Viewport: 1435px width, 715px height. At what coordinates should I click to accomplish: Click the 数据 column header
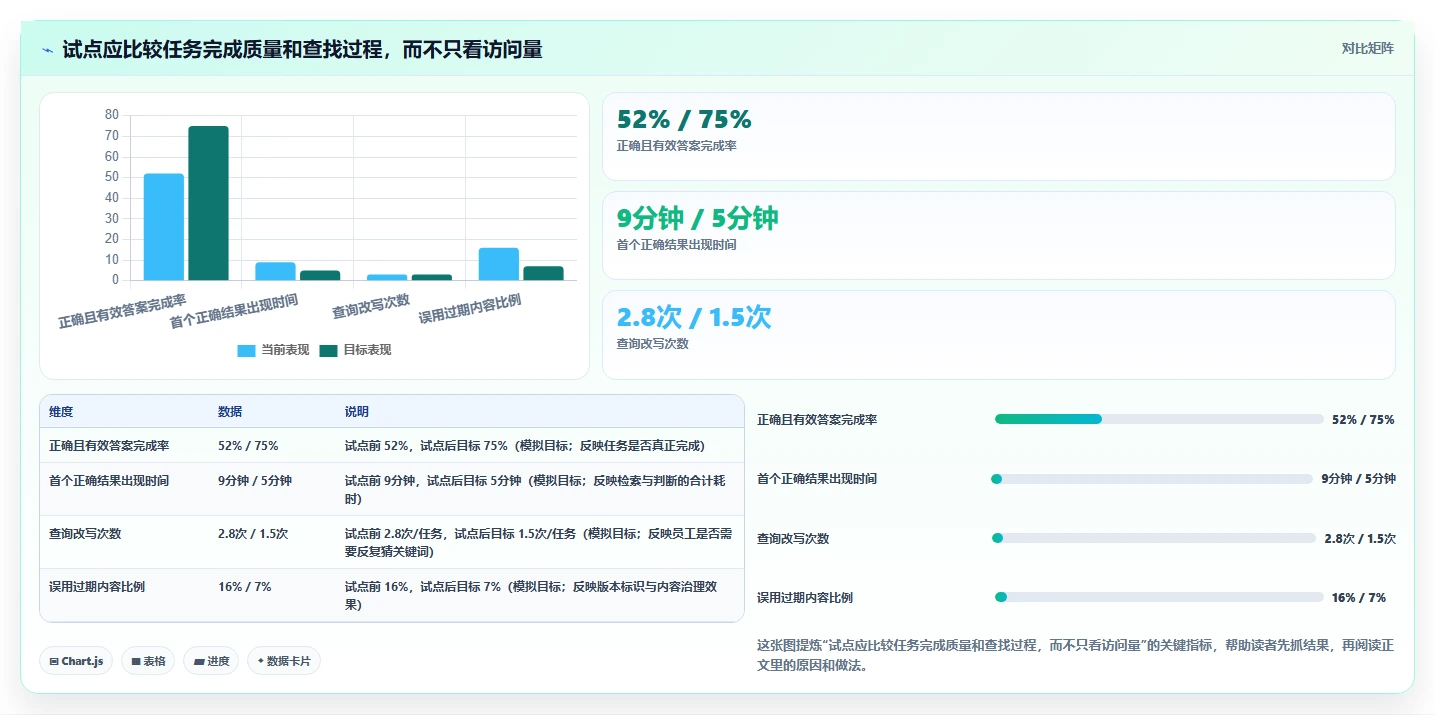(230, 412)
